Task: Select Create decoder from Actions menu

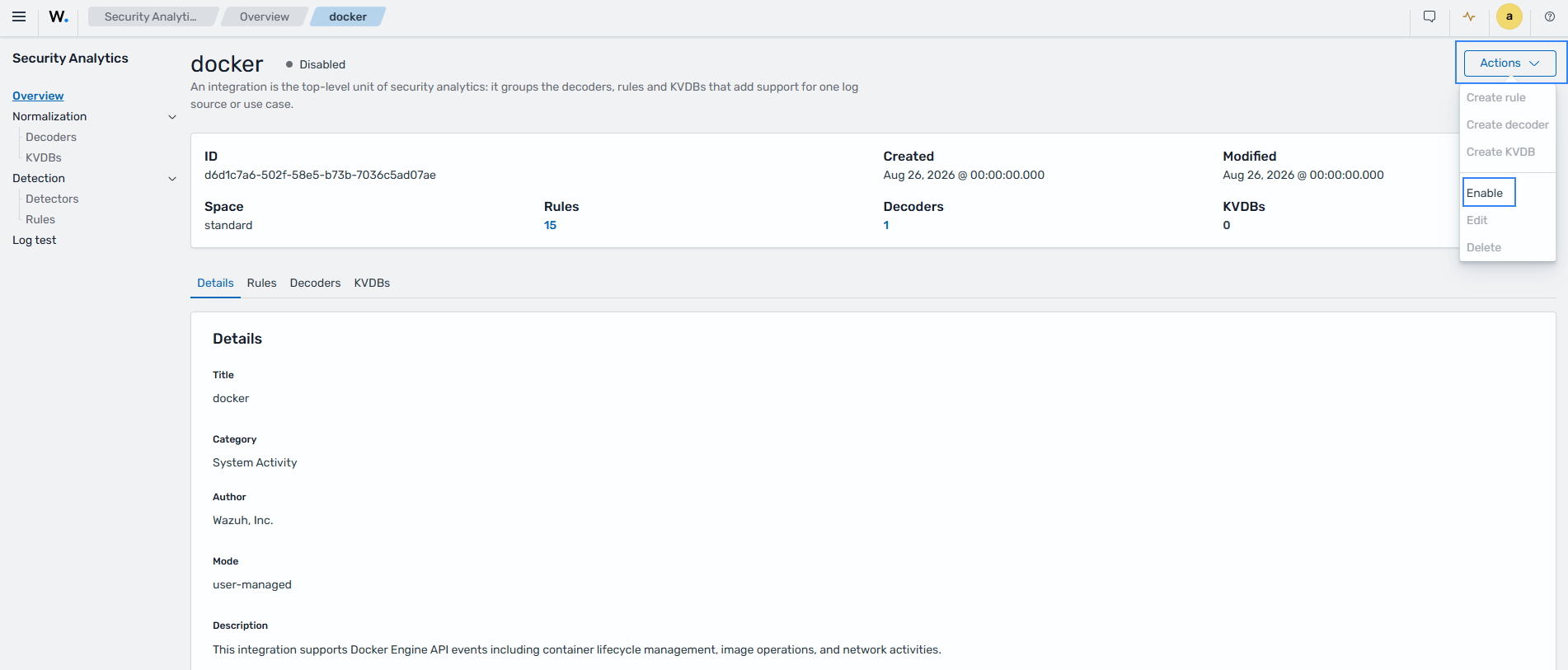Action: (x=1507, y=124)
